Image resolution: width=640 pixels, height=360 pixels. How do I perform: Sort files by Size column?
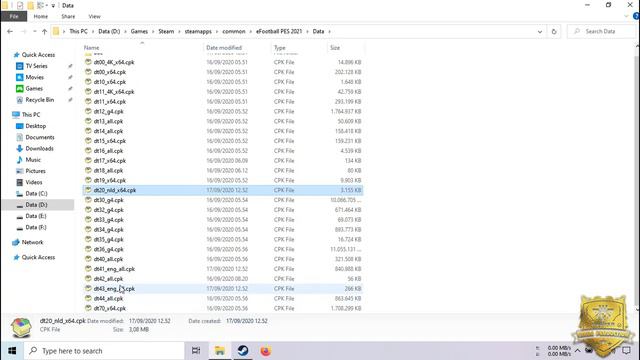coord(335,48)
